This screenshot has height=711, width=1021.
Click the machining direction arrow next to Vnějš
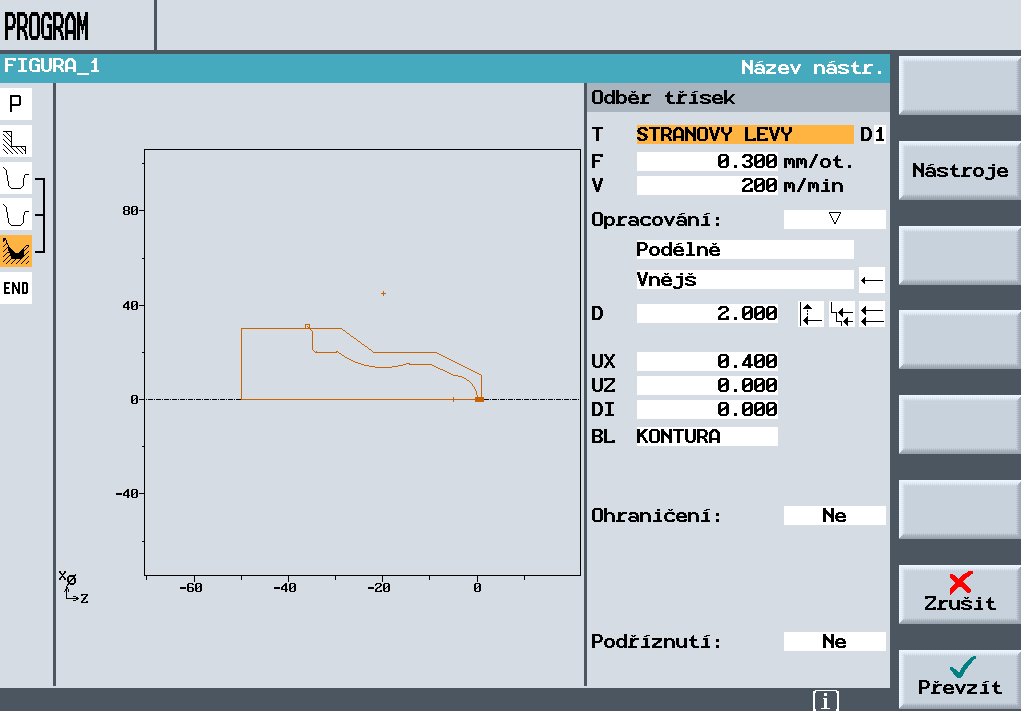(x=872, y=280)
